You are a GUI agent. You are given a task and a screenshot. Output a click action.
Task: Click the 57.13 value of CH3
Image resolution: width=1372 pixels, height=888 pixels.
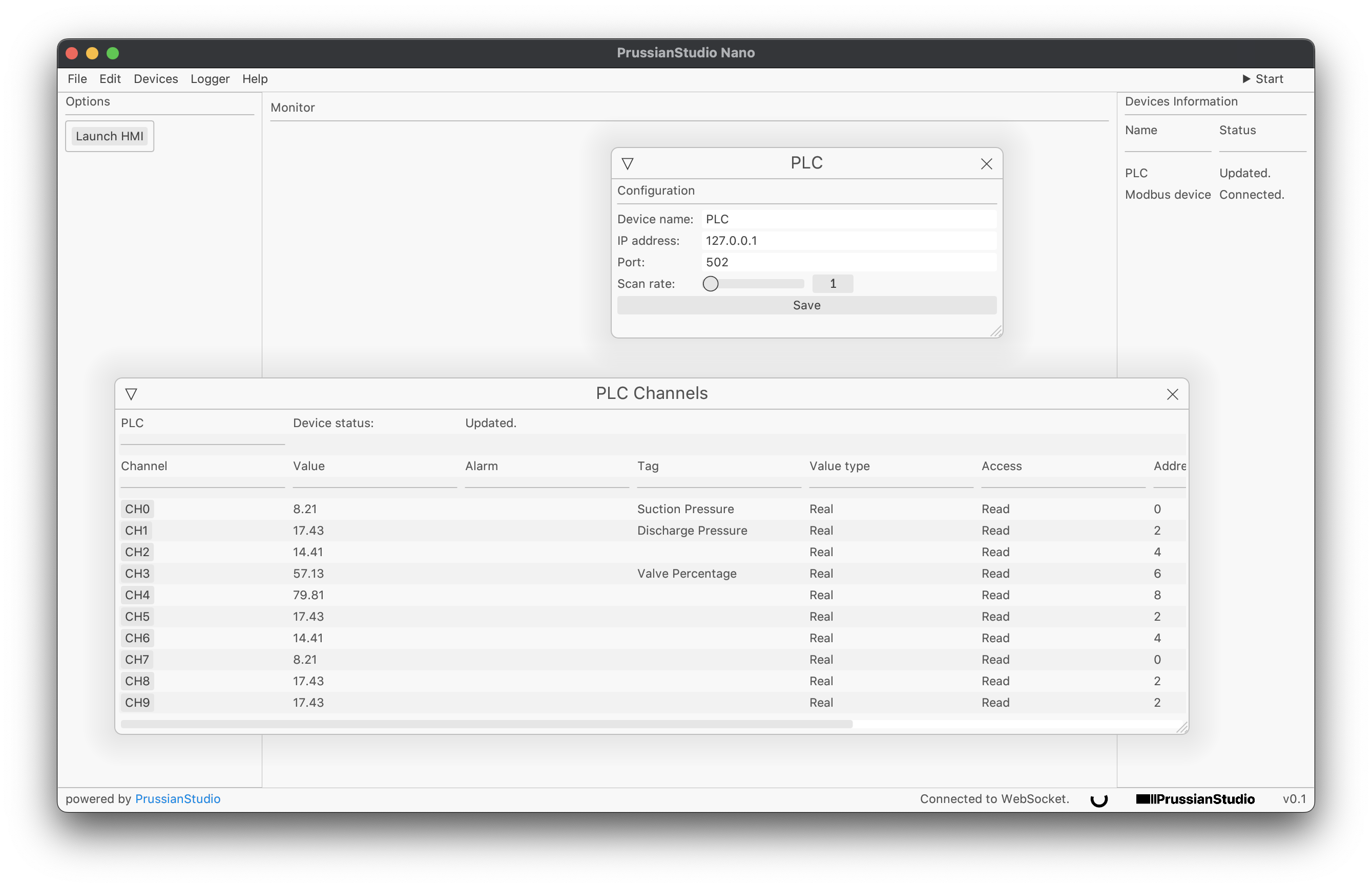coord(308,574)
